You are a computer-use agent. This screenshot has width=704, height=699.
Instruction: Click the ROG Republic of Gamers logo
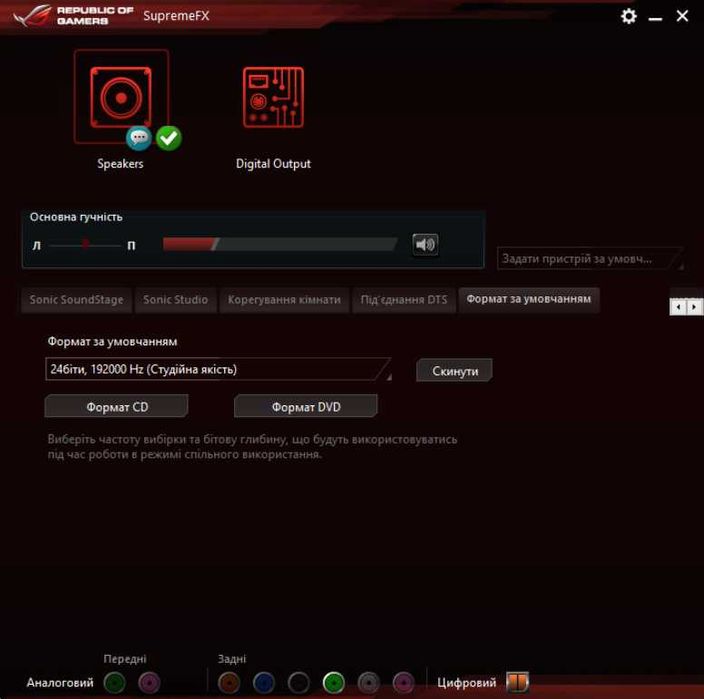pyautogui.click(x=73, y=16)
